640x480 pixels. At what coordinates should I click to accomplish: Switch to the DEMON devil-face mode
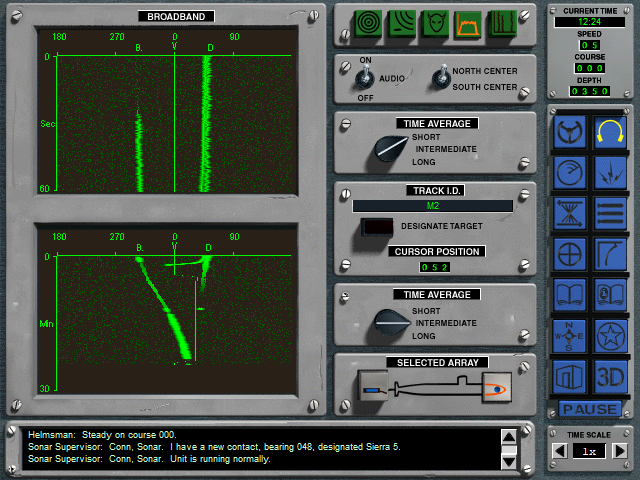click(x=435, y=23)
